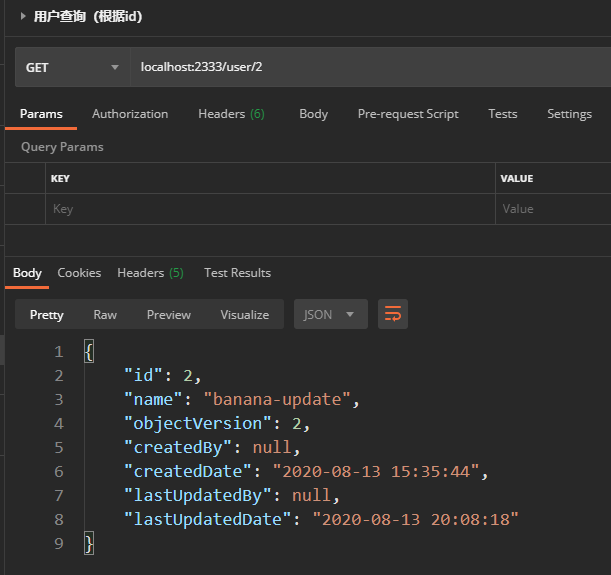View the response Headers (5) tab
The image size is (611, 575).
(x=150, y=272)
